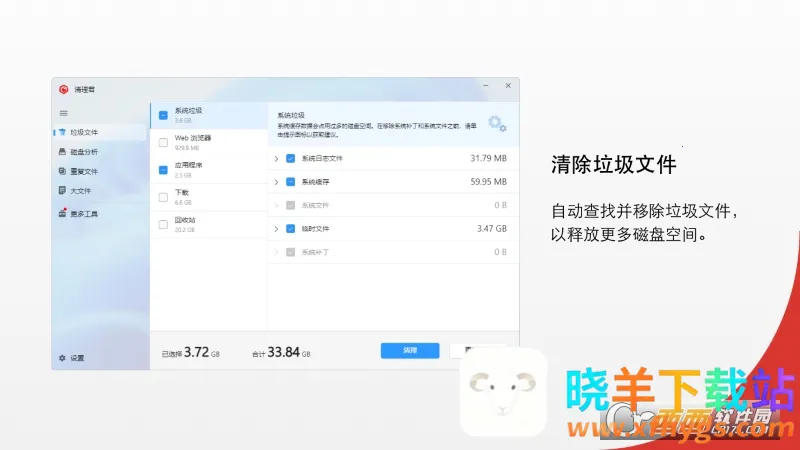Click the red app logo in title bar

(x=63, y=89)
